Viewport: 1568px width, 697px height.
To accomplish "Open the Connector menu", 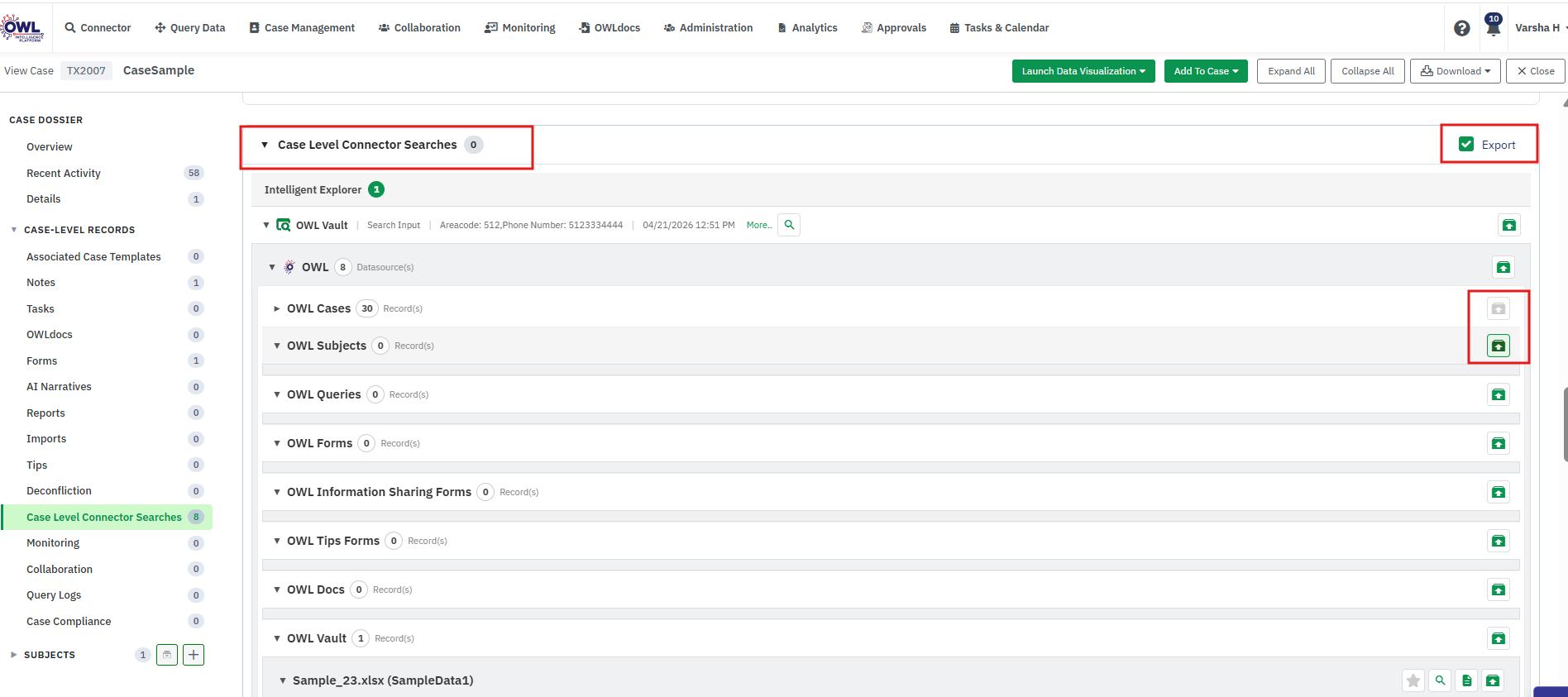I will click(x=98, y=27).
